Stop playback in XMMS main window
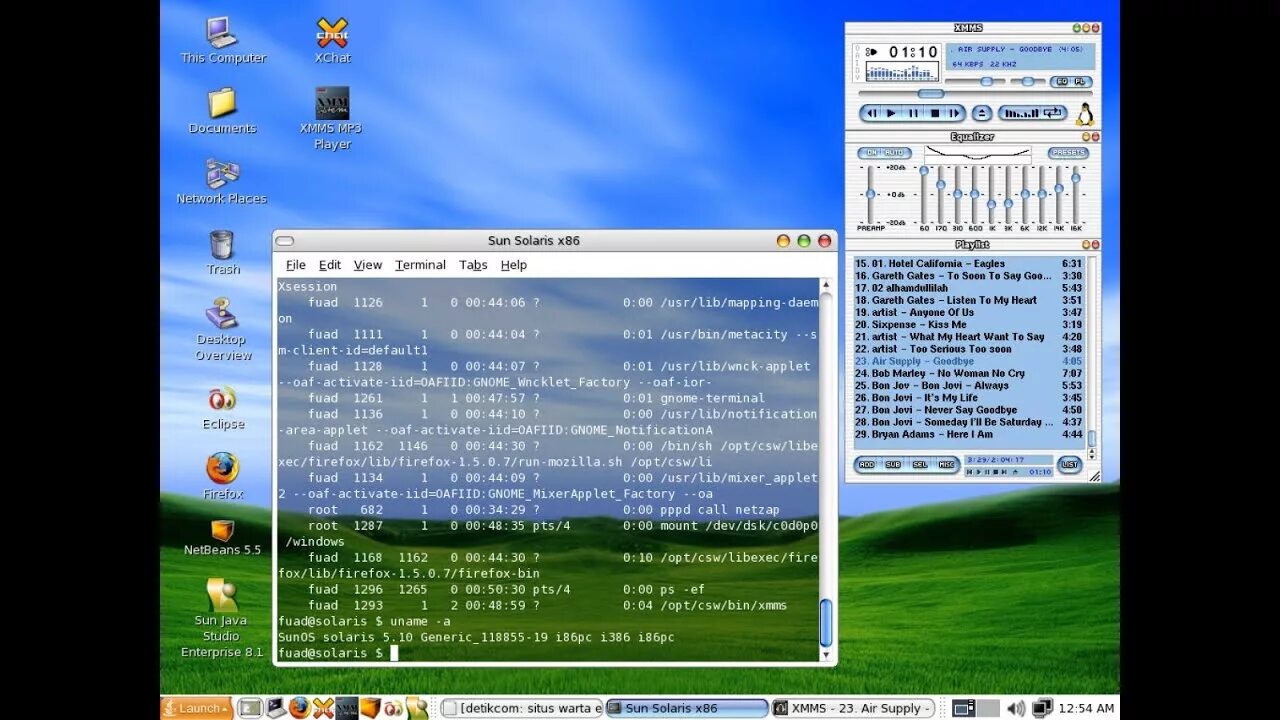This screenshot has width=1280, height=720. [x=935, y=113]
